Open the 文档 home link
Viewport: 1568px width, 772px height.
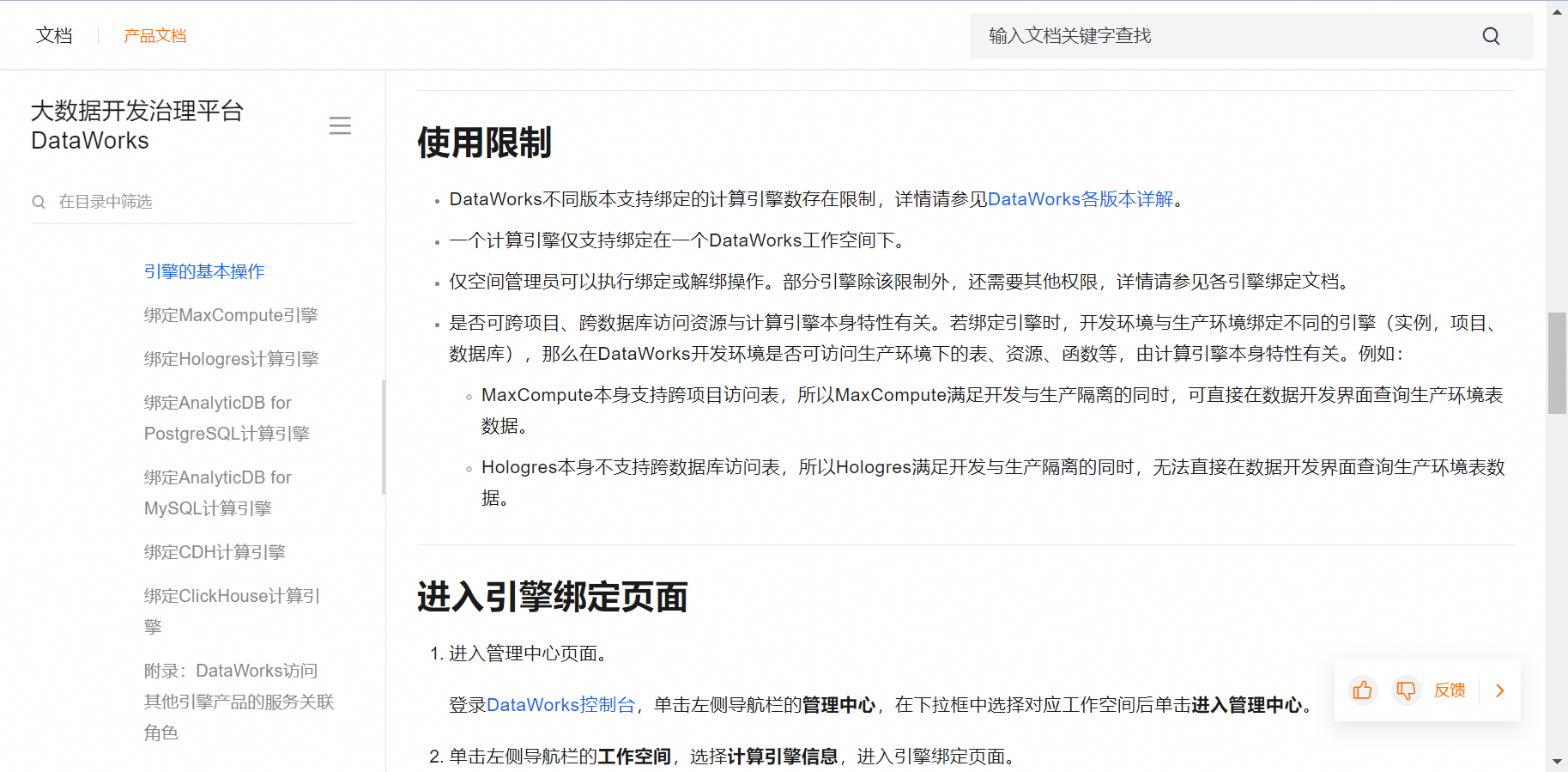pyautogui.click(x=54, y=35)
